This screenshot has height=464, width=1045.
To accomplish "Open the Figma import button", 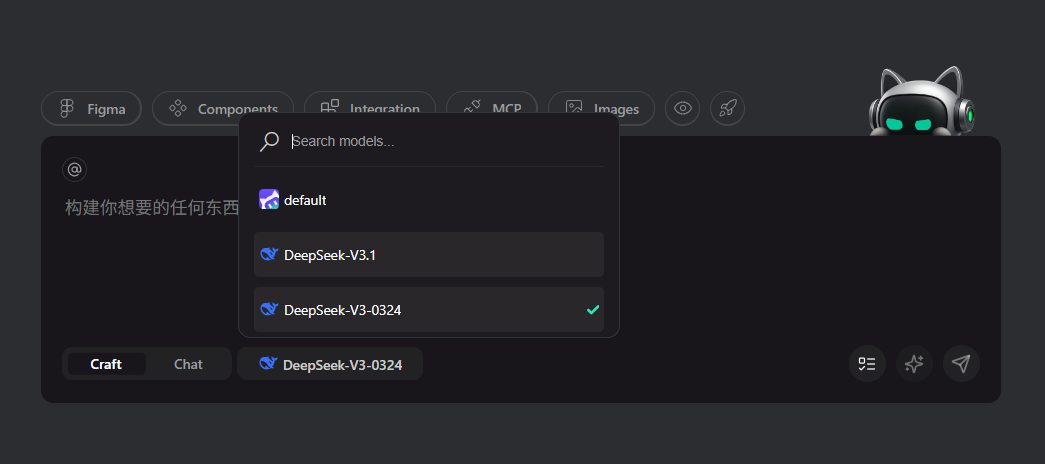I will (91, 109).
